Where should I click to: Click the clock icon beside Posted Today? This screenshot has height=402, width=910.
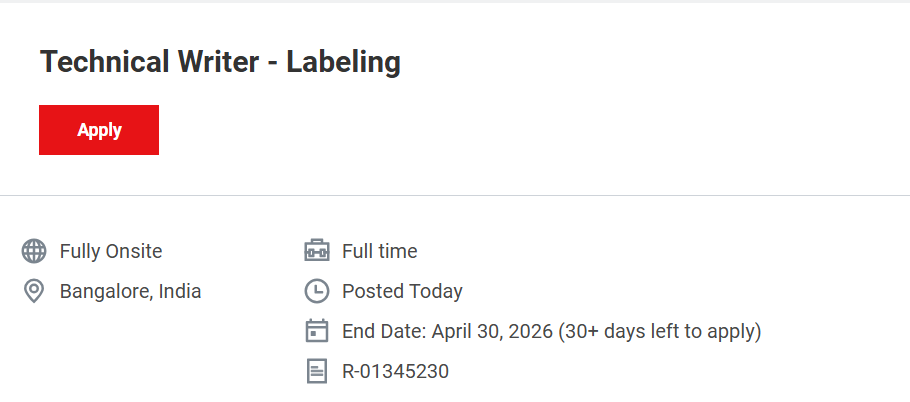click(x=316, y=291)
